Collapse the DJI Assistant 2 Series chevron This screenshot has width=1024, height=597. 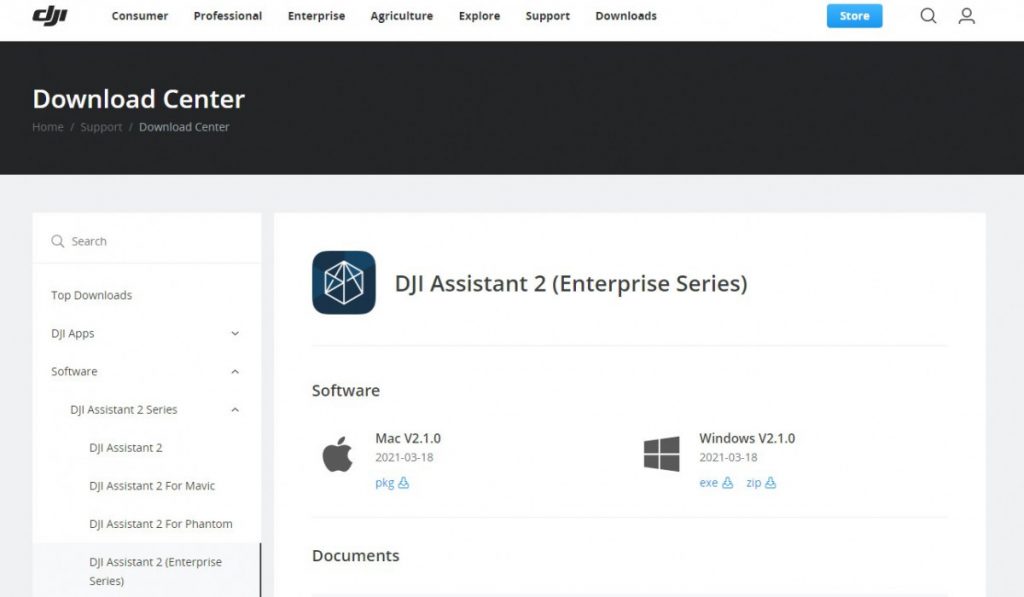235,410
